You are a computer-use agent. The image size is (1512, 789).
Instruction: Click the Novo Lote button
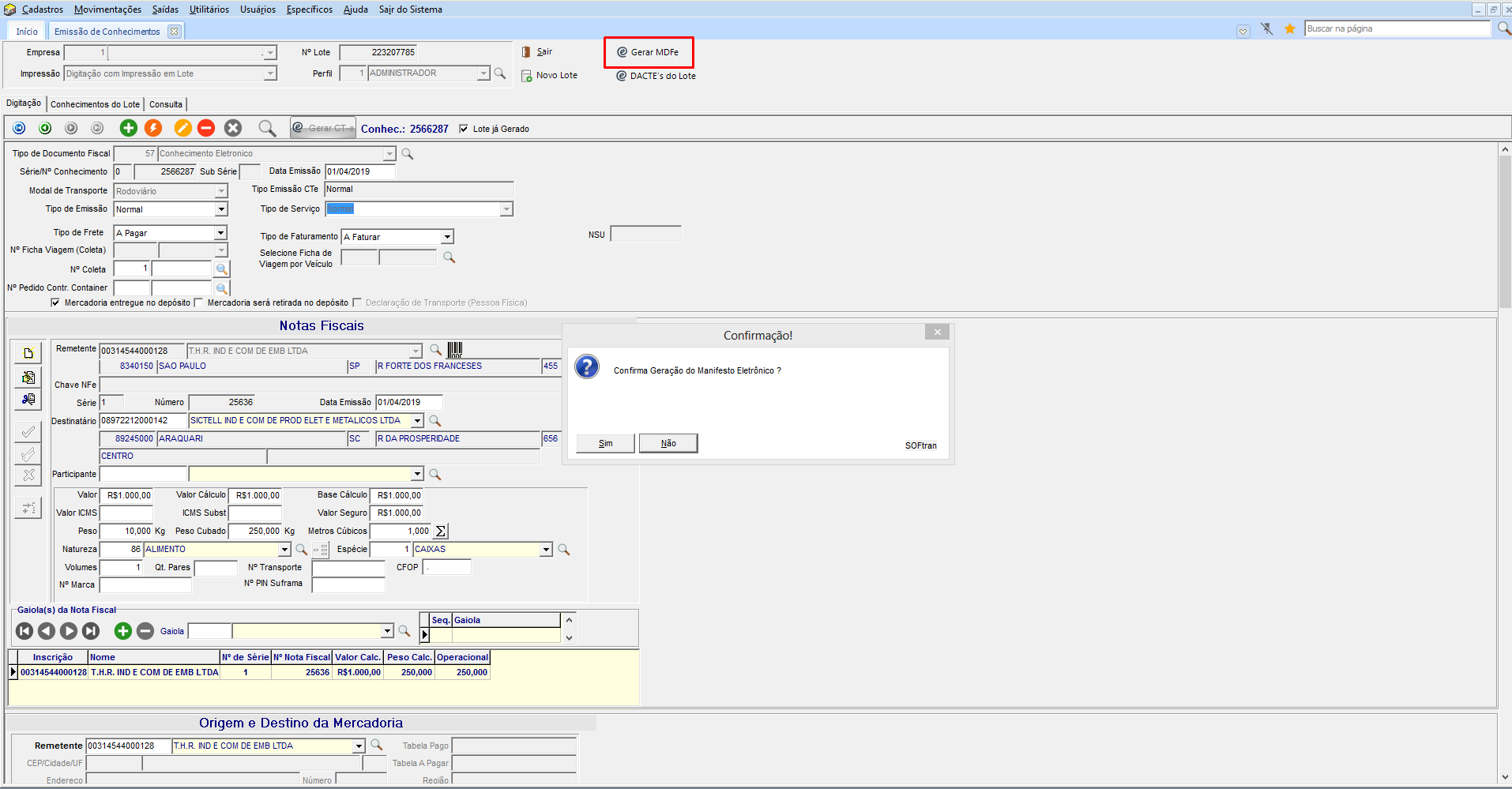(550, 76)
